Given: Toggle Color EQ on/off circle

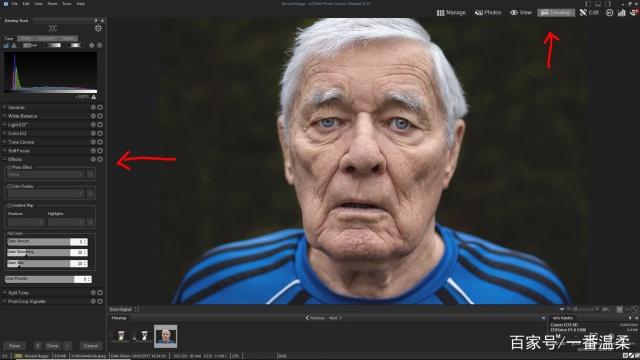Looking at the screenshot, I should (100, 133).
